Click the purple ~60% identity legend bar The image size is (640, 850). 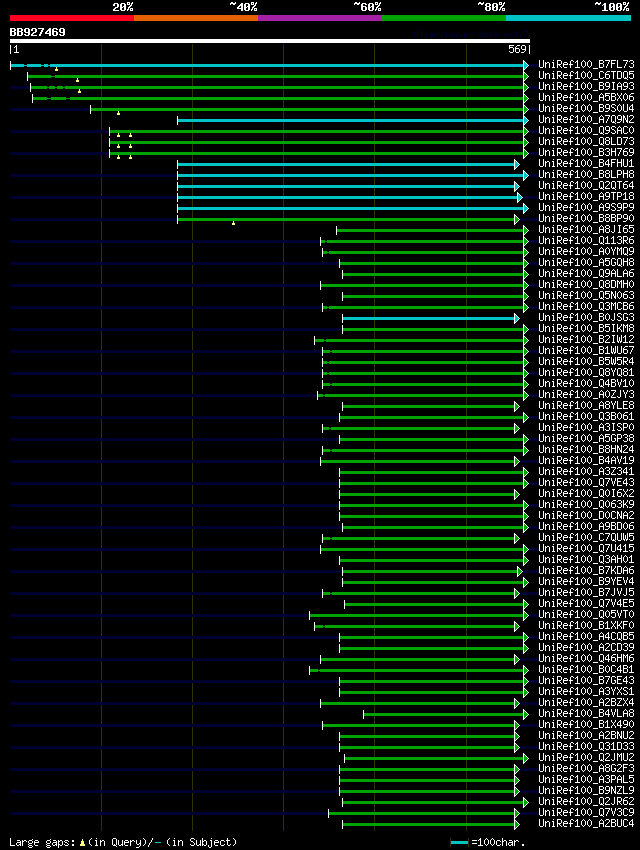point(320,18)
